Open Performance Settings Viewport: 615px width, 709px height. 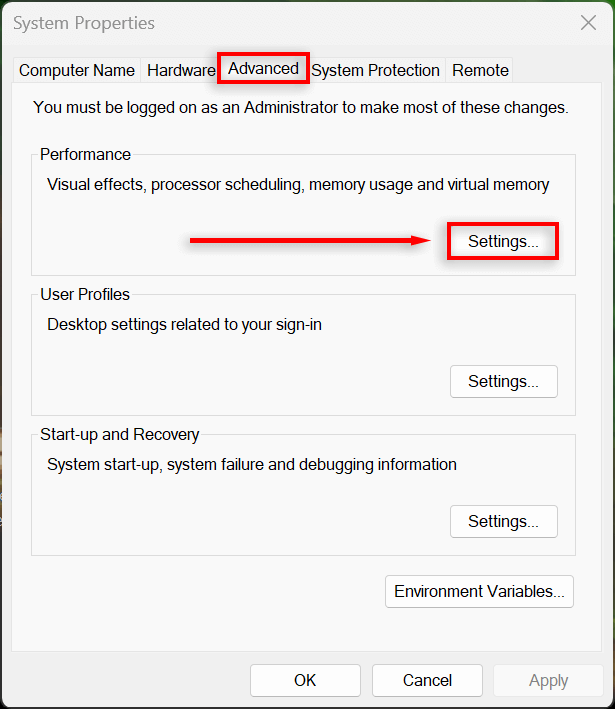pos(503,241)
